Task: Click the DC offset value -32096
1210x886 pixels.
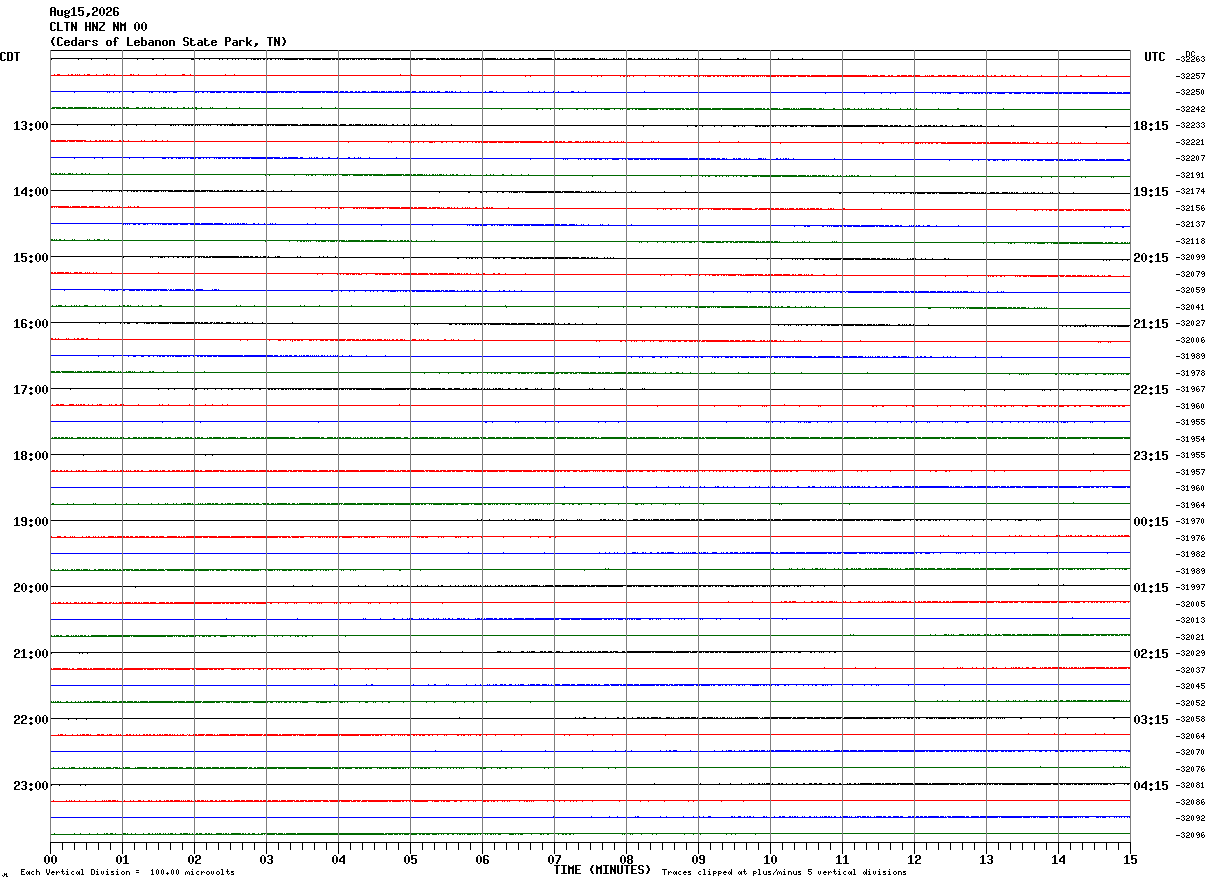Action: (1191, 836)
